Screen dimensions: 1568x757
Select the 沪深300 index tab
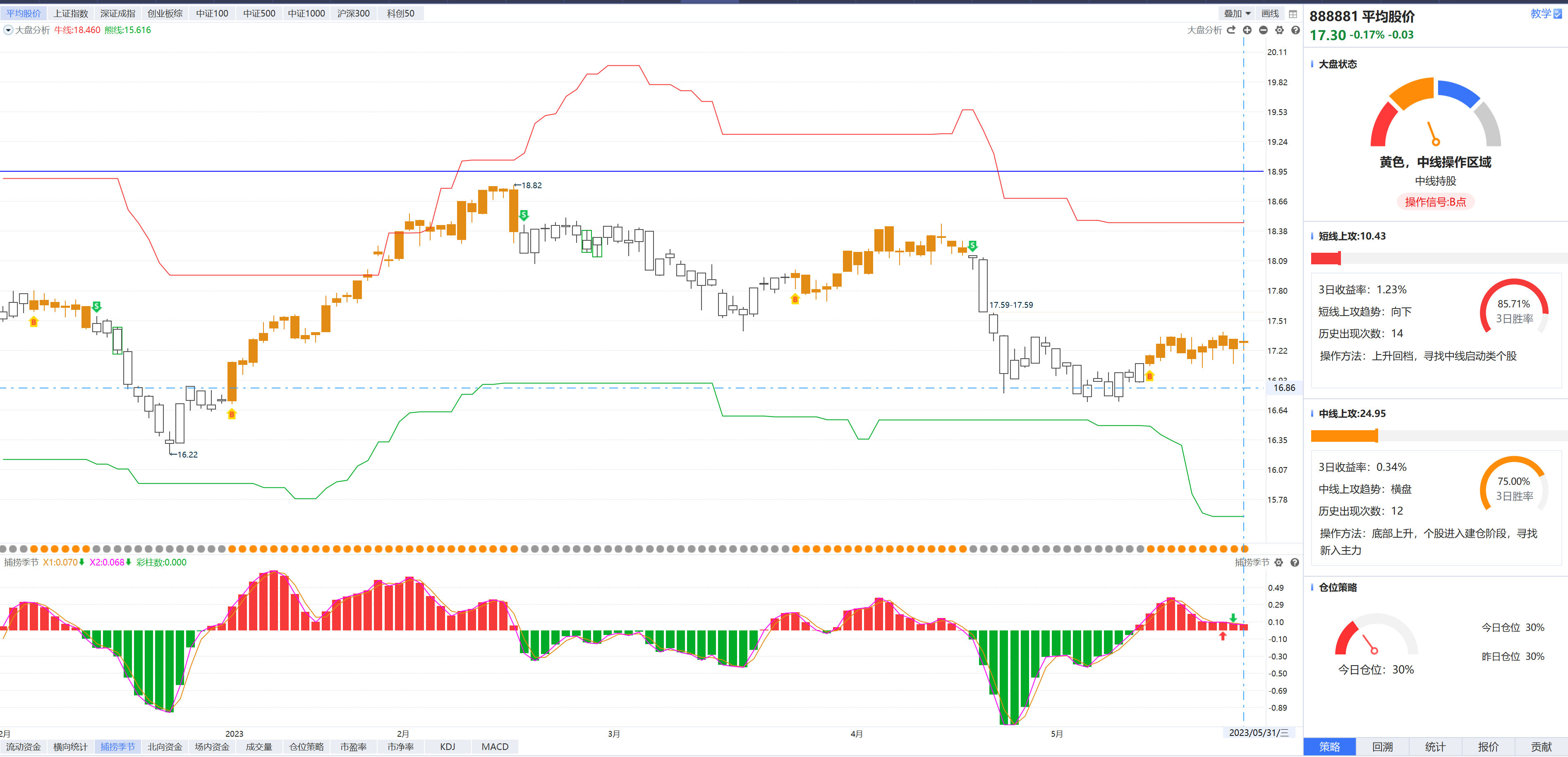(x=354, y=13)
